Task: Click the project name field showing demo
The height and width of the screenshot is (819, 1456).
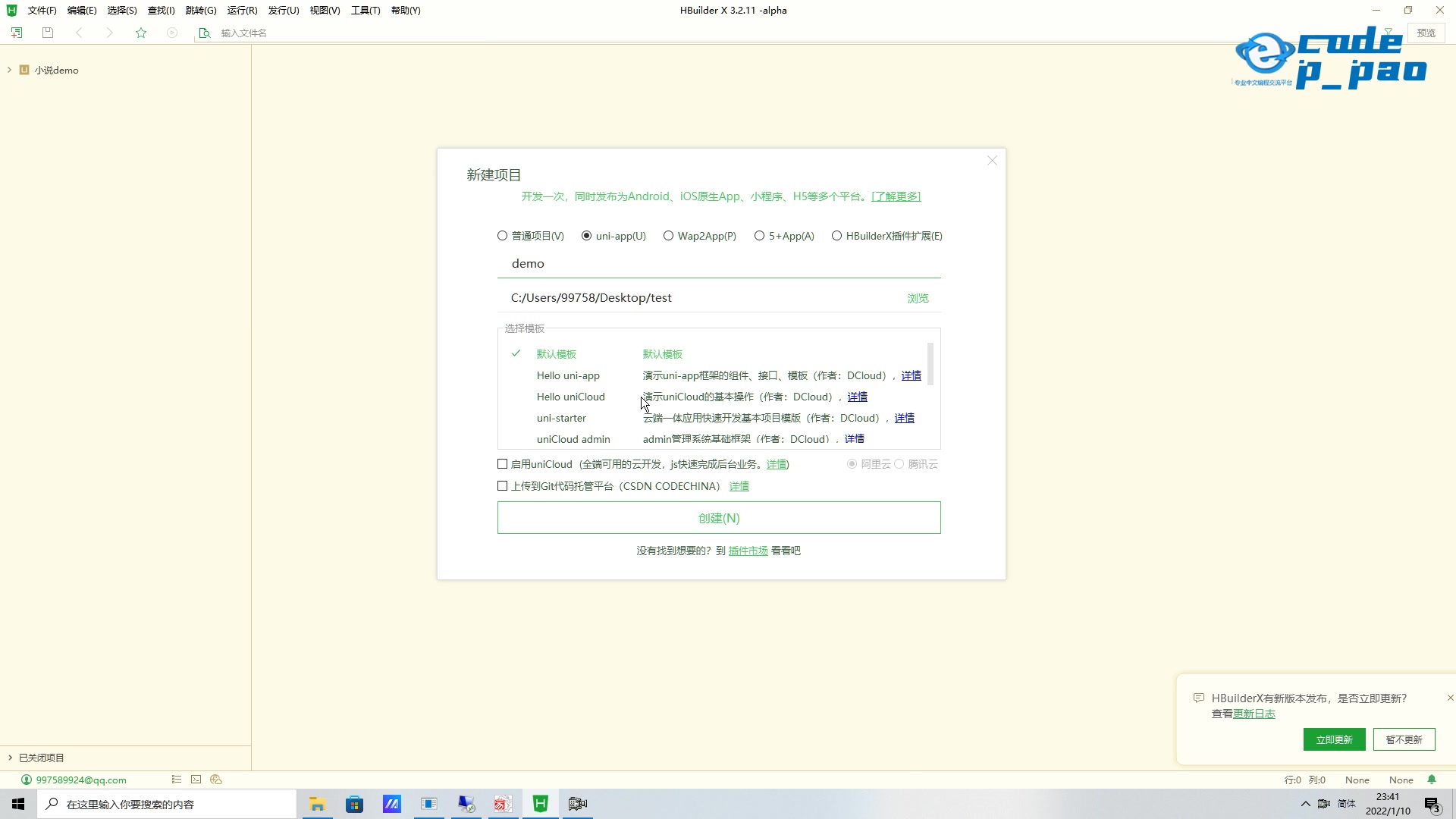Action: coord(719,264)
